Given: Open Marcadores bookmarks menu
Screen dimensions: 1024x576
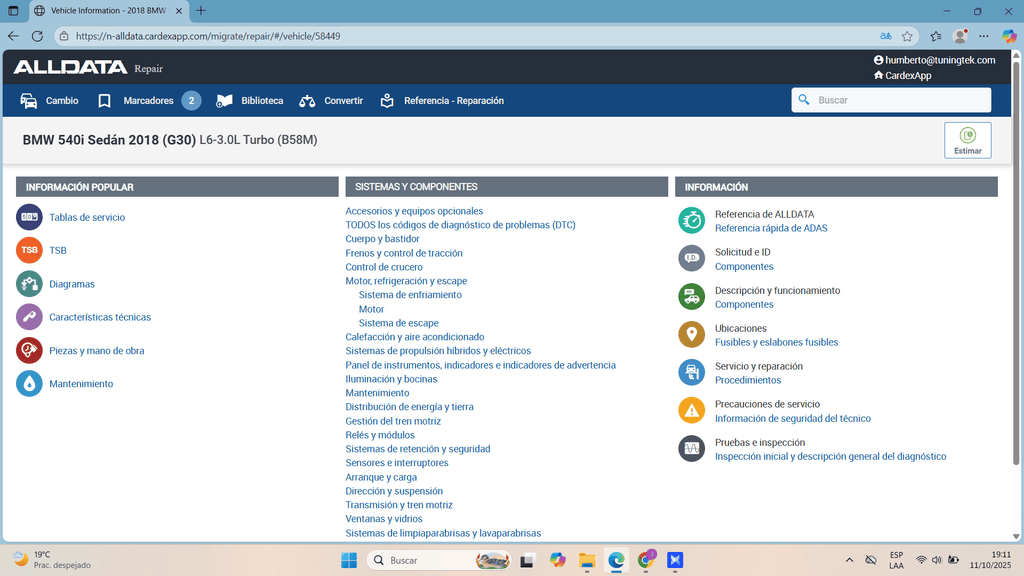Looking at the screenshot, I should (x=148, y=101).
